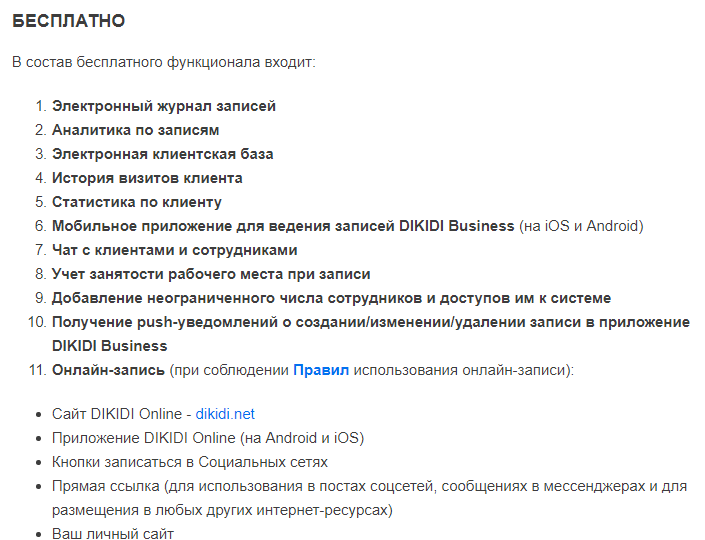Screen dimensions: 705x540
Task: Click 'Статистика по клиенту' list item
Action: coord(137,202)
